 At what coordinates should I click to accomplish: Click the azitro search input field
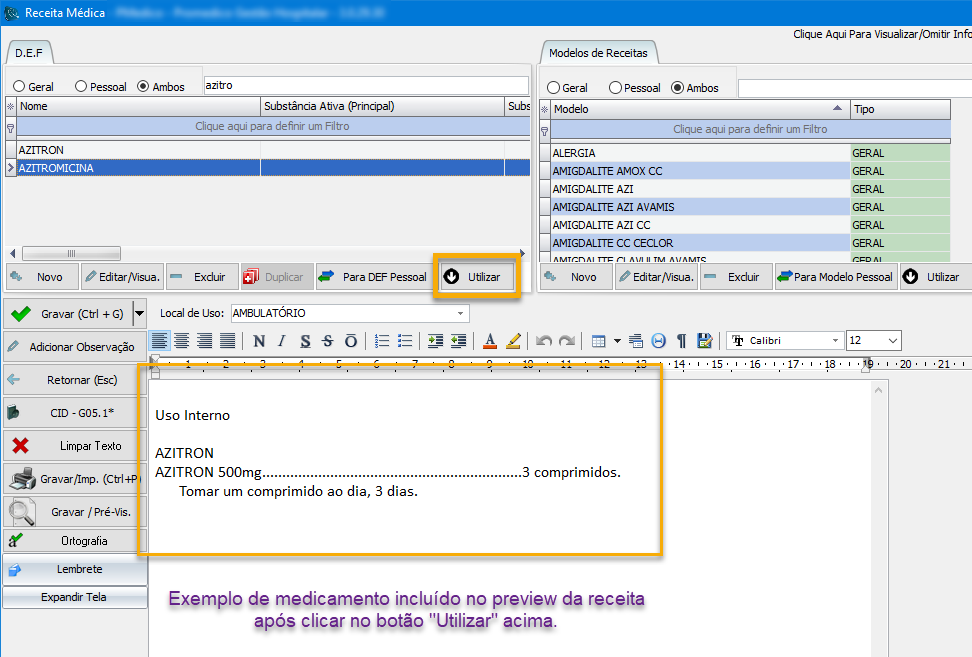365,86
